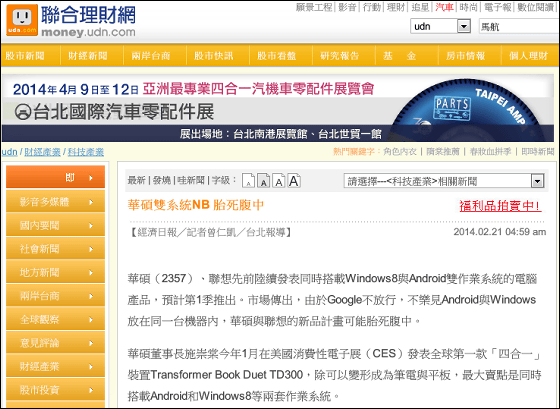Open the 願景工程 top link
This screenshot has width=560, height=409.
point(314,7)
